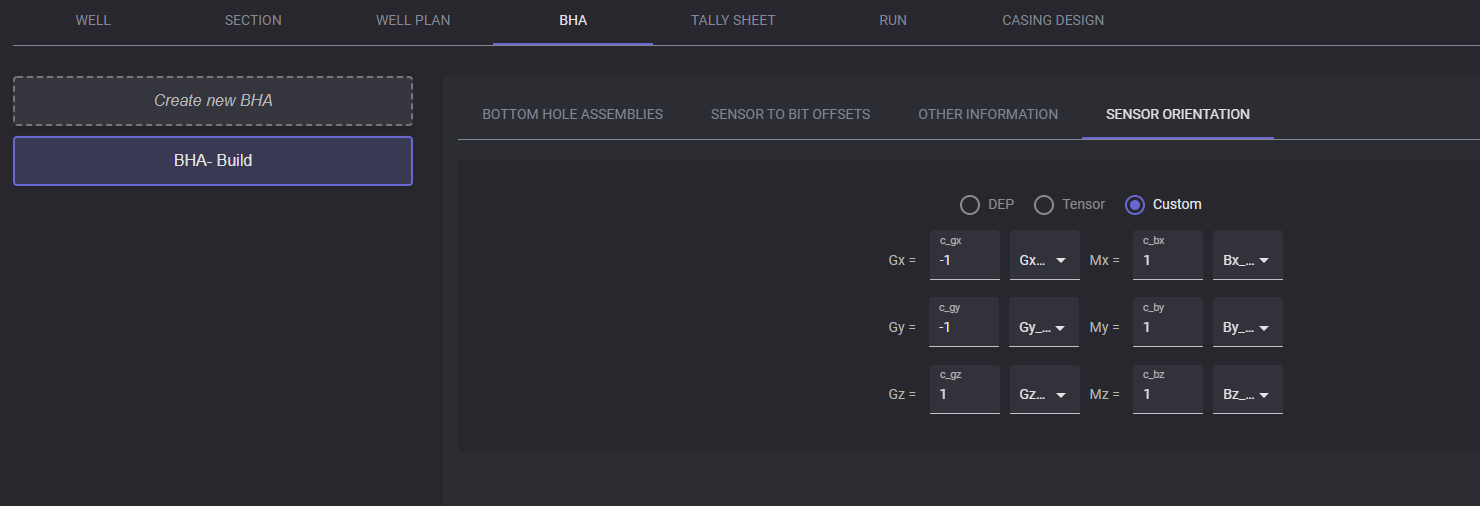
Task: Focus the c_by coefficient input
Action: coord(1167,327)
